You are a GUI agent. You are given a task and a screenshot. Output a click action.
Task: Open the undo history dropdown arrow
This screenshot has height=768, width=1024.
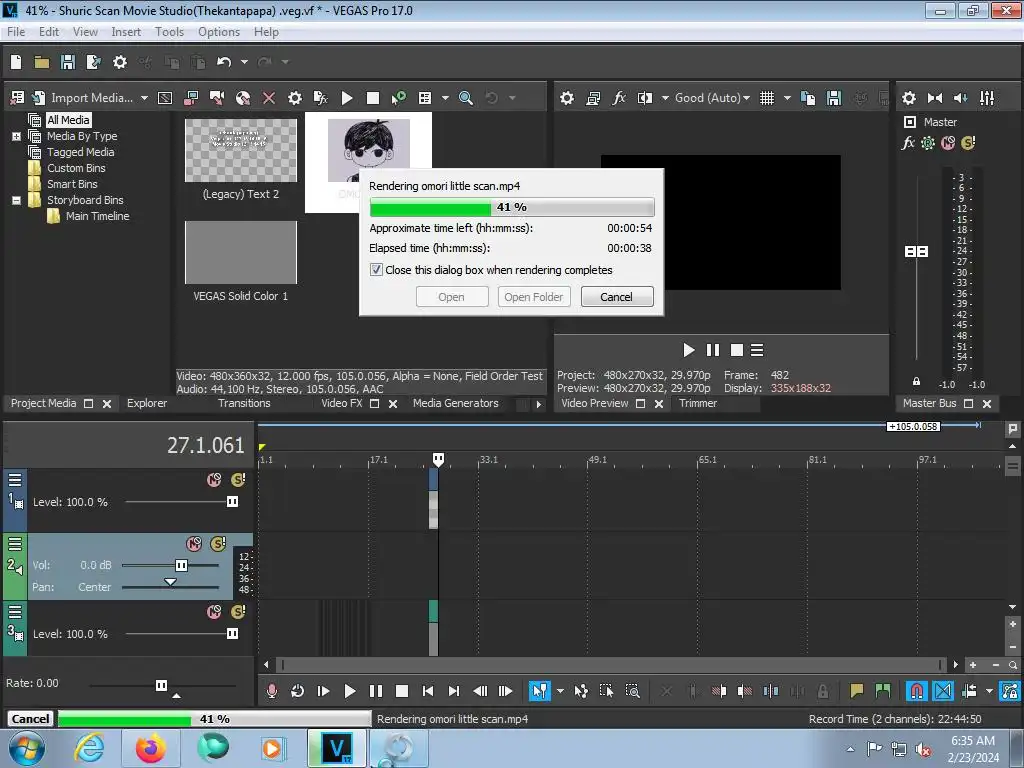pos(244,62)
